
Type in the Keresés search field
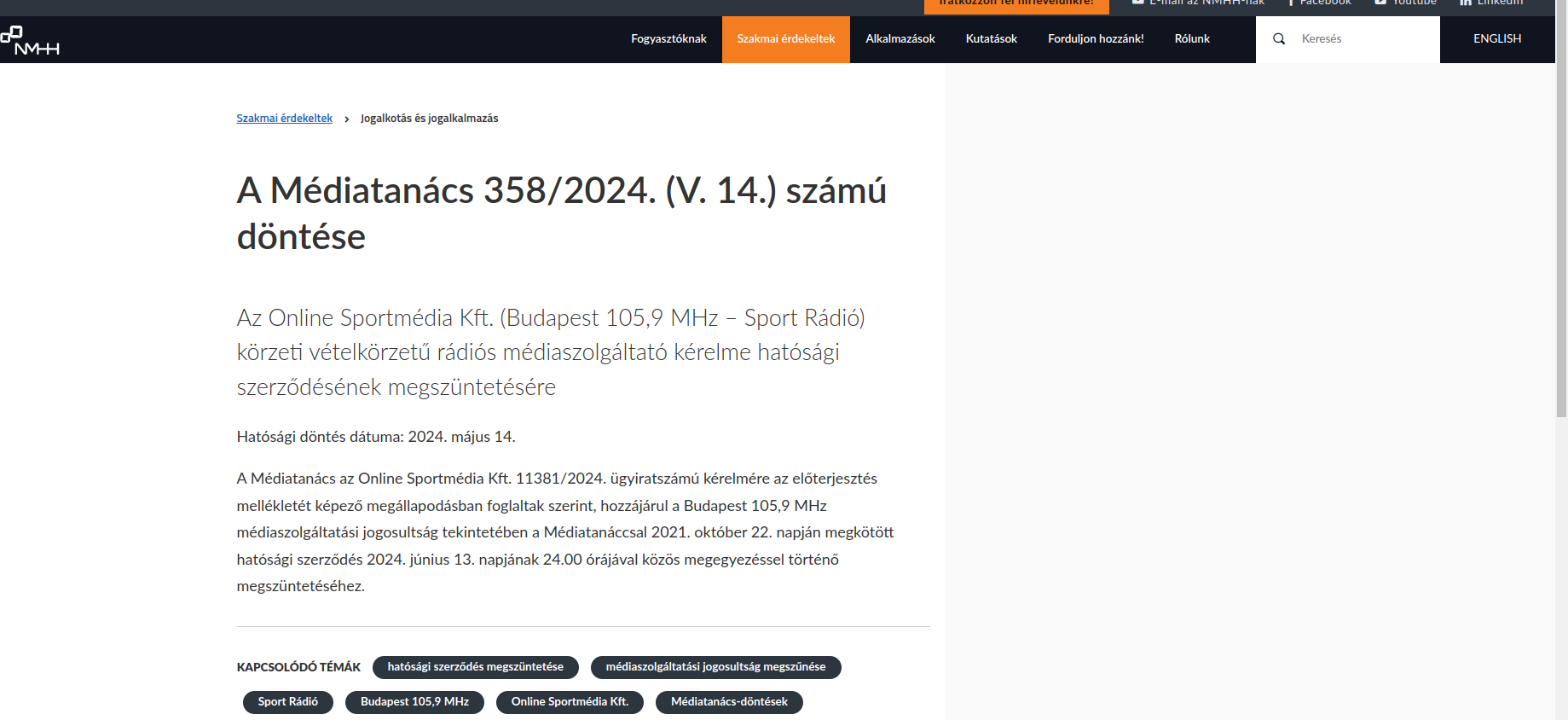(x=1364, y=39)
